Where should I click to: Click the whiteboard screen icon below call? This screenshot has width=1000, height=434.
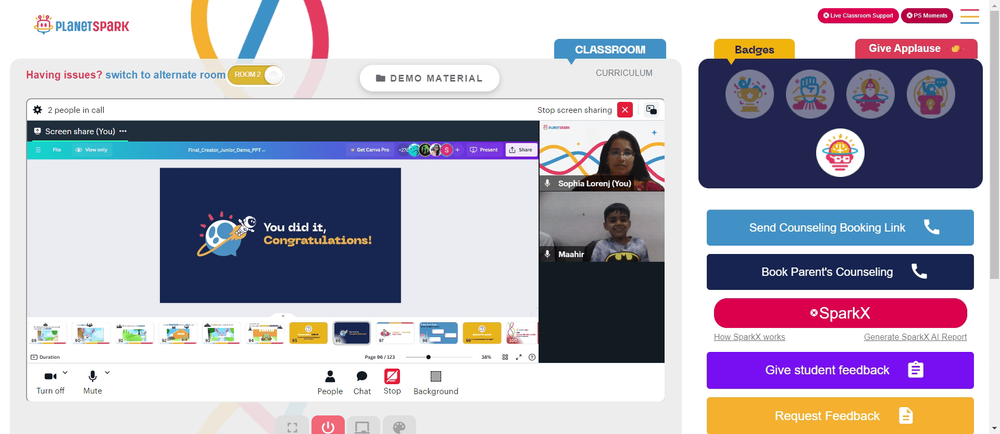point(364,426)
